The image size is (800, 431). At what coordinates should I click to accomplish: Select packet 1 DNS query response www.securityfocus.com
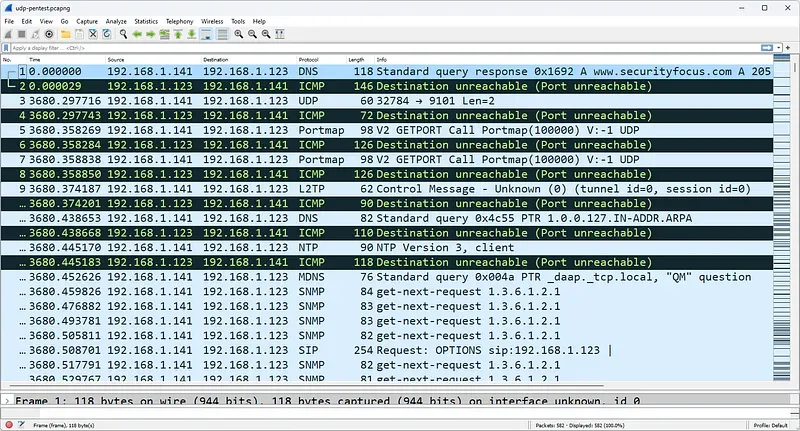click(387, 71)
